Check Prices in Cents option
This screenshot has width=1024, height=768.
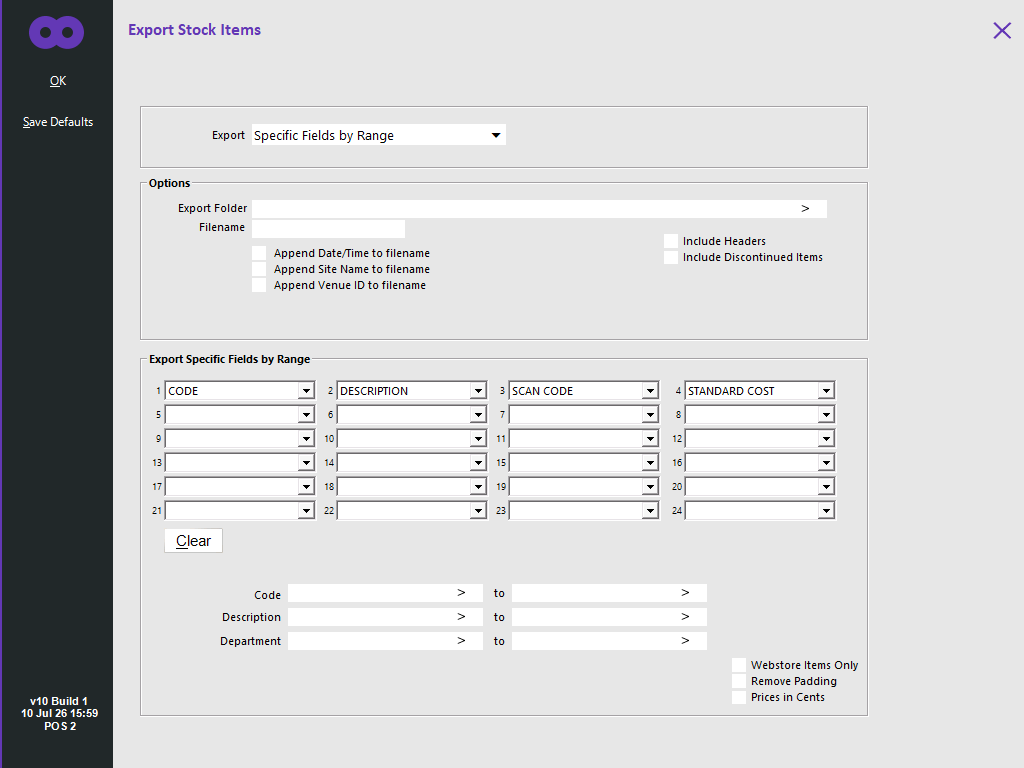(739, 697)
